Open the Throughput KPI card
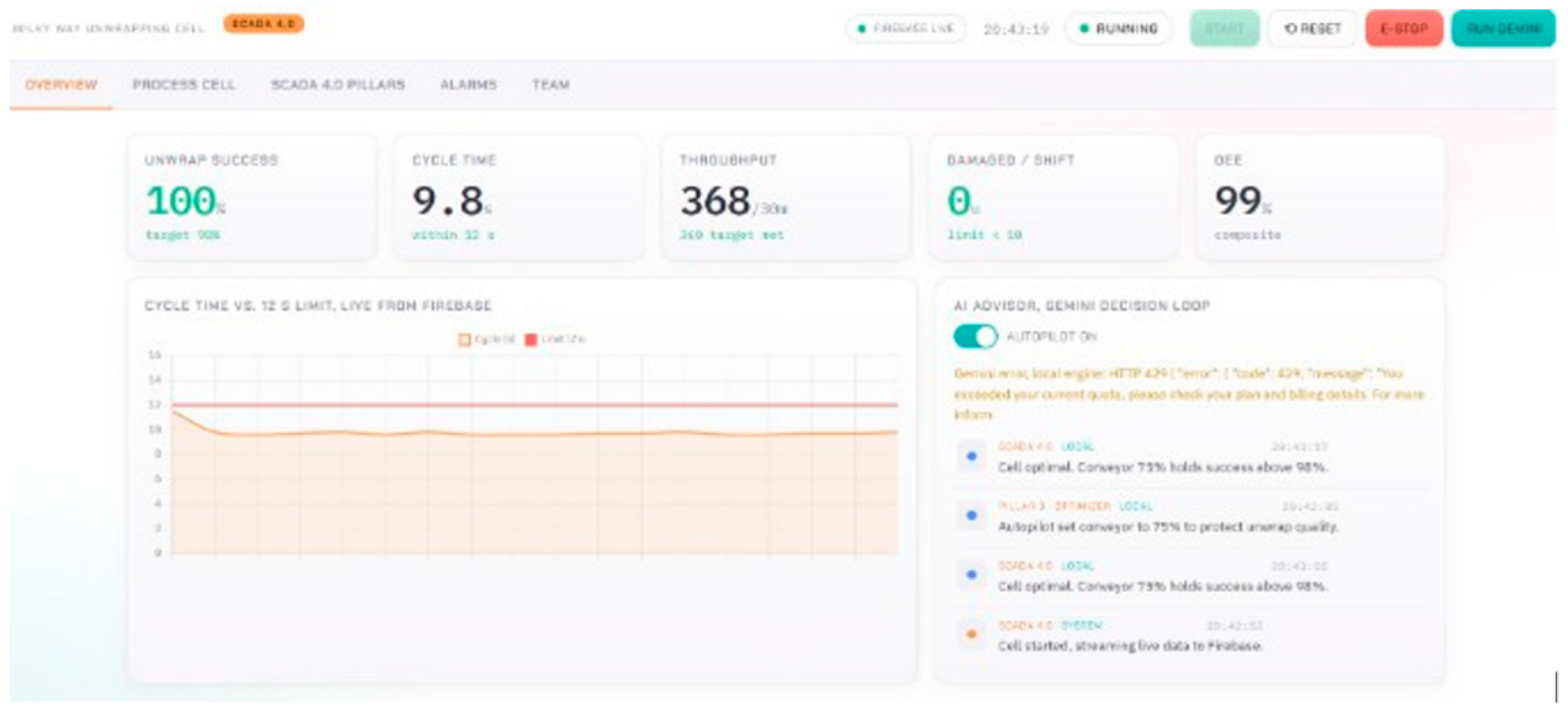Image resolution: width=1568 pixels, height=713 pixels. (x=786, y=198)
